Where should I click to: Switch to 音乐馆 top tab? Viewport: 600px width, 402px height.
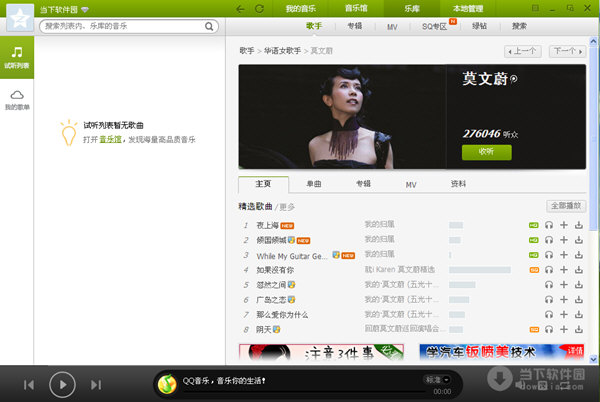click(356, 9)
